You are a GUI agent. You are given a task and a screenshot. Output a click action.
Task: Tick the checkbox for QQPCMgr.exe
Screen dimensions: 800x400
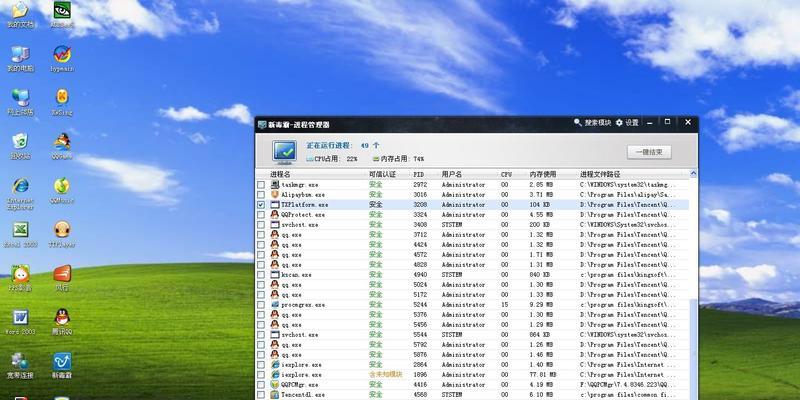coord(261,385)
